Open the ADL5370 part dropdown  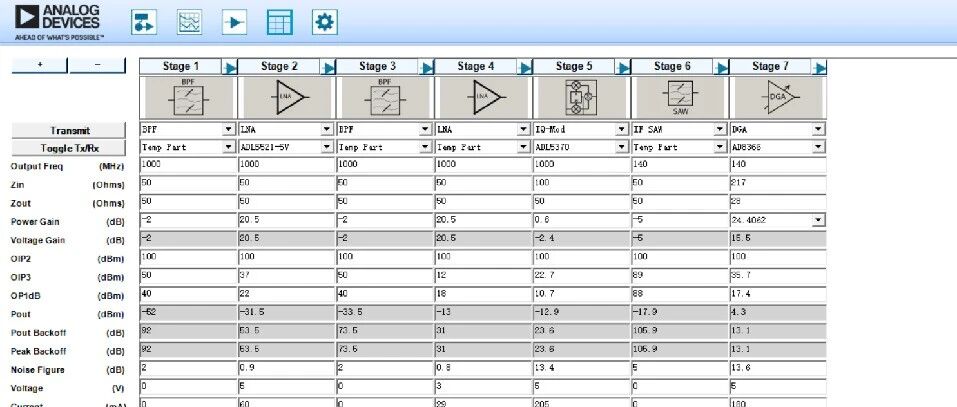[x=621, y=147]
